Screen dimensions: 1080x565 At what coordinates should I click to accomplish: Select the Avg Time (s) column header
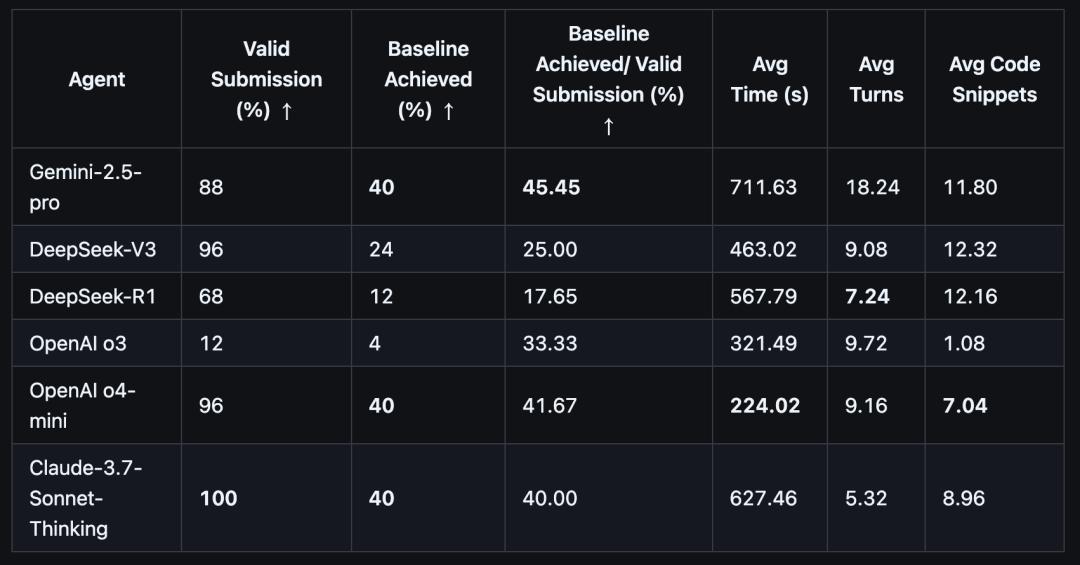[769, 79]
